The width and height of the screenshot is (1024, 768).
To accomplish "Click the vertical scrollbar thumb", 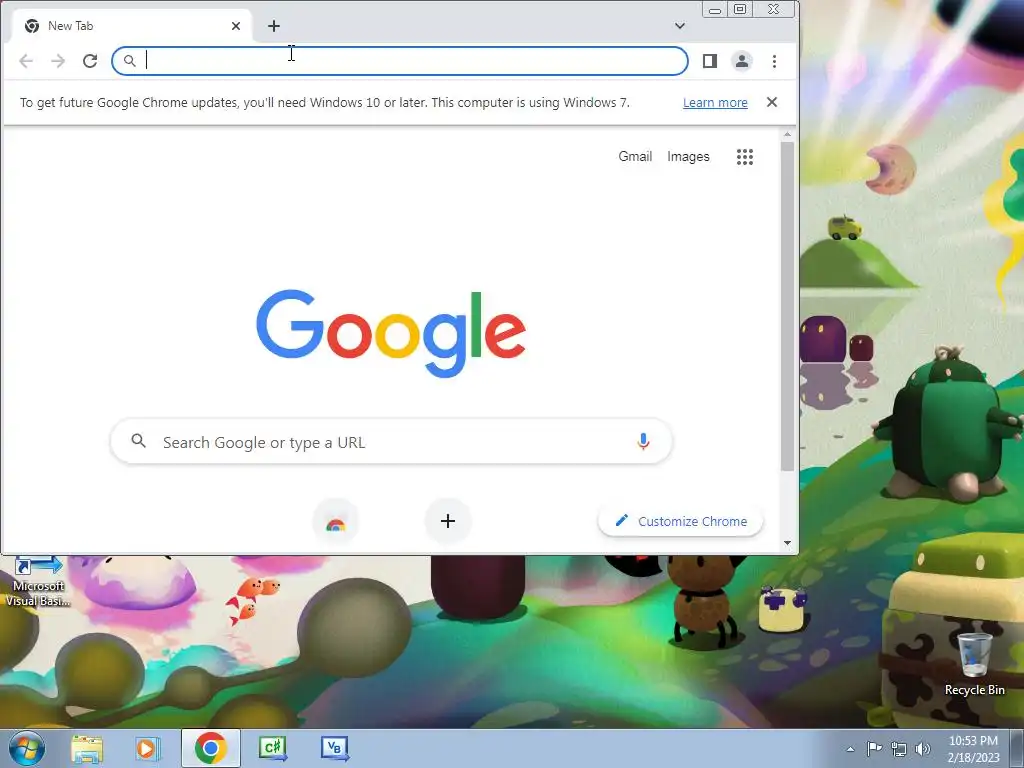I will (787, 306).
